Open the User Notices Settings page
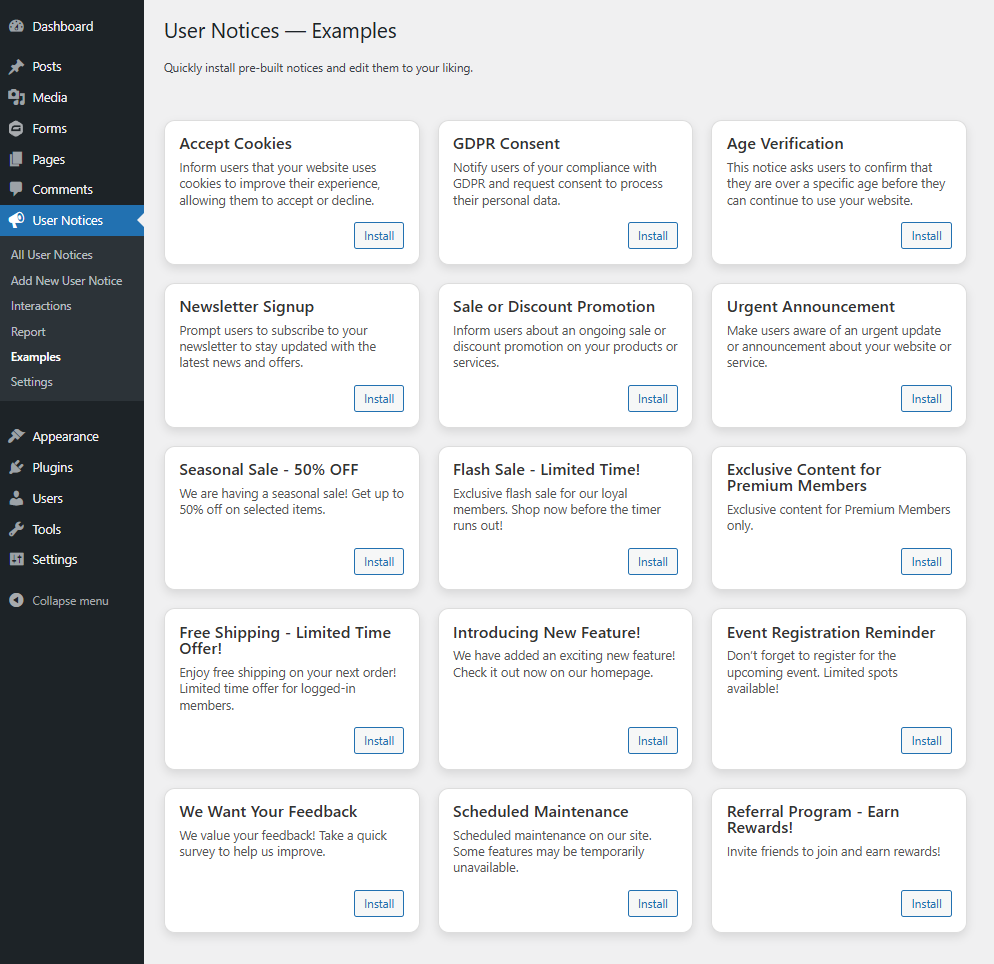Image resolution: width=994 pixels, height=964 pixels. [x=31, y=381]
